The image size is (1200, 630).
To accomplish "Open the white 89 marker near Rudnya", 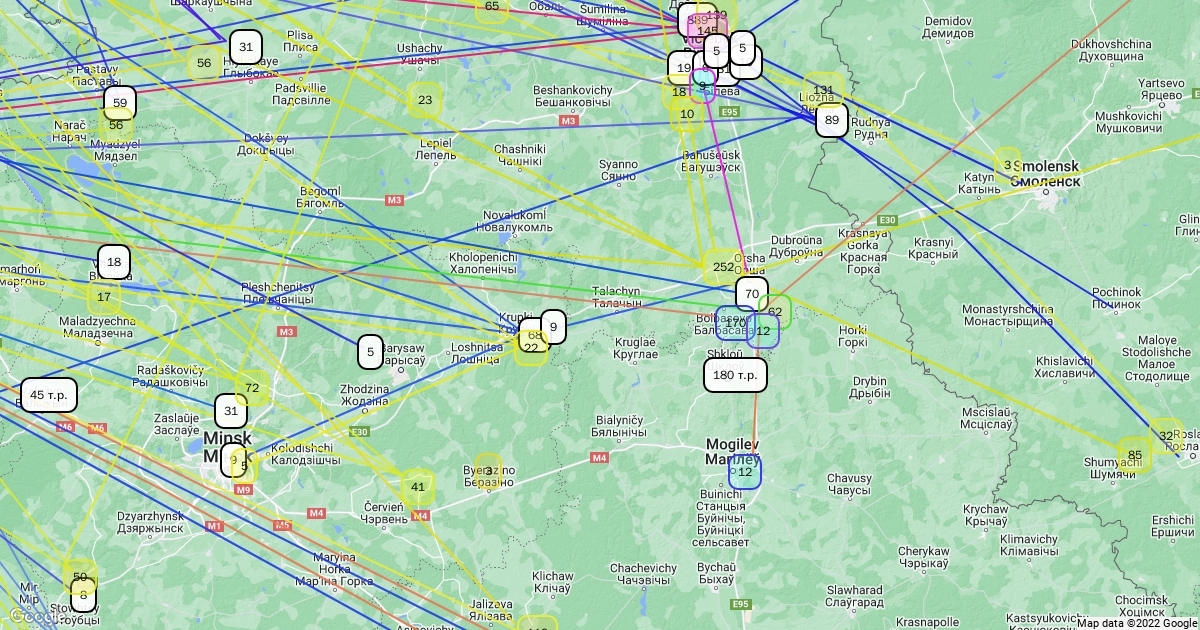I will (831, 121).
